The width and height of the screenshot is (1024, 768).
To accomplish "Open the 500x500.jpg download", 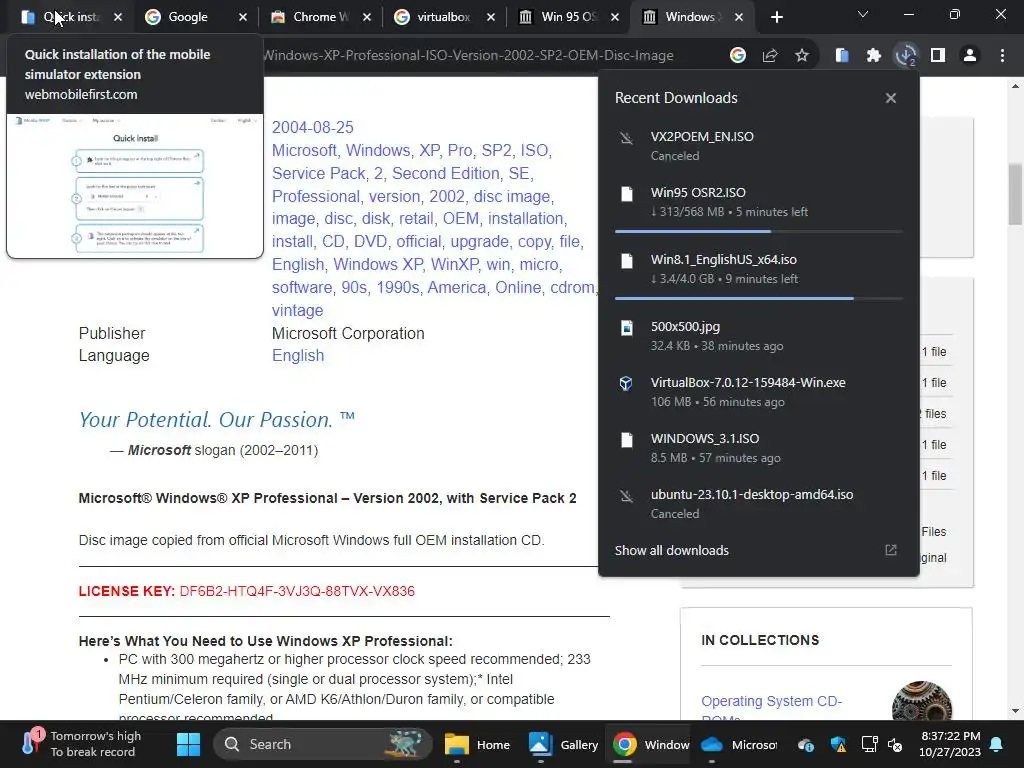I will click(x=759, y=336).
